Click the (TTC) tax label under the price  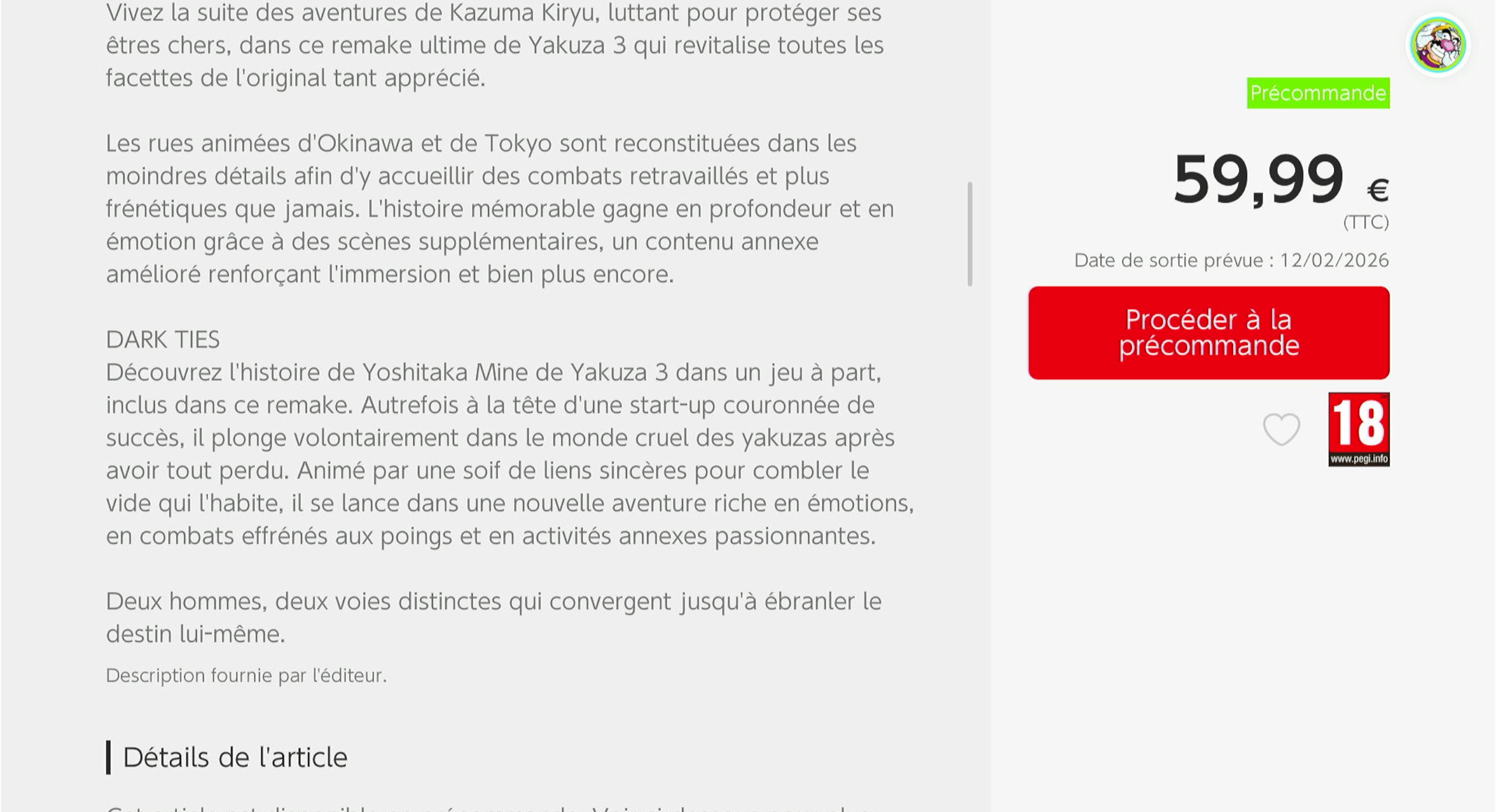click(1366, 222)
